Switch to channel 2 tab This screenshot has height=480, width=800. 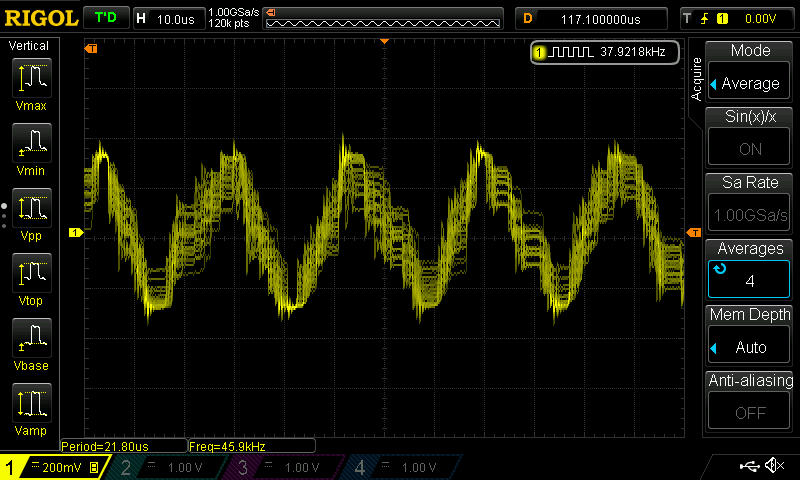click(170, 467)
